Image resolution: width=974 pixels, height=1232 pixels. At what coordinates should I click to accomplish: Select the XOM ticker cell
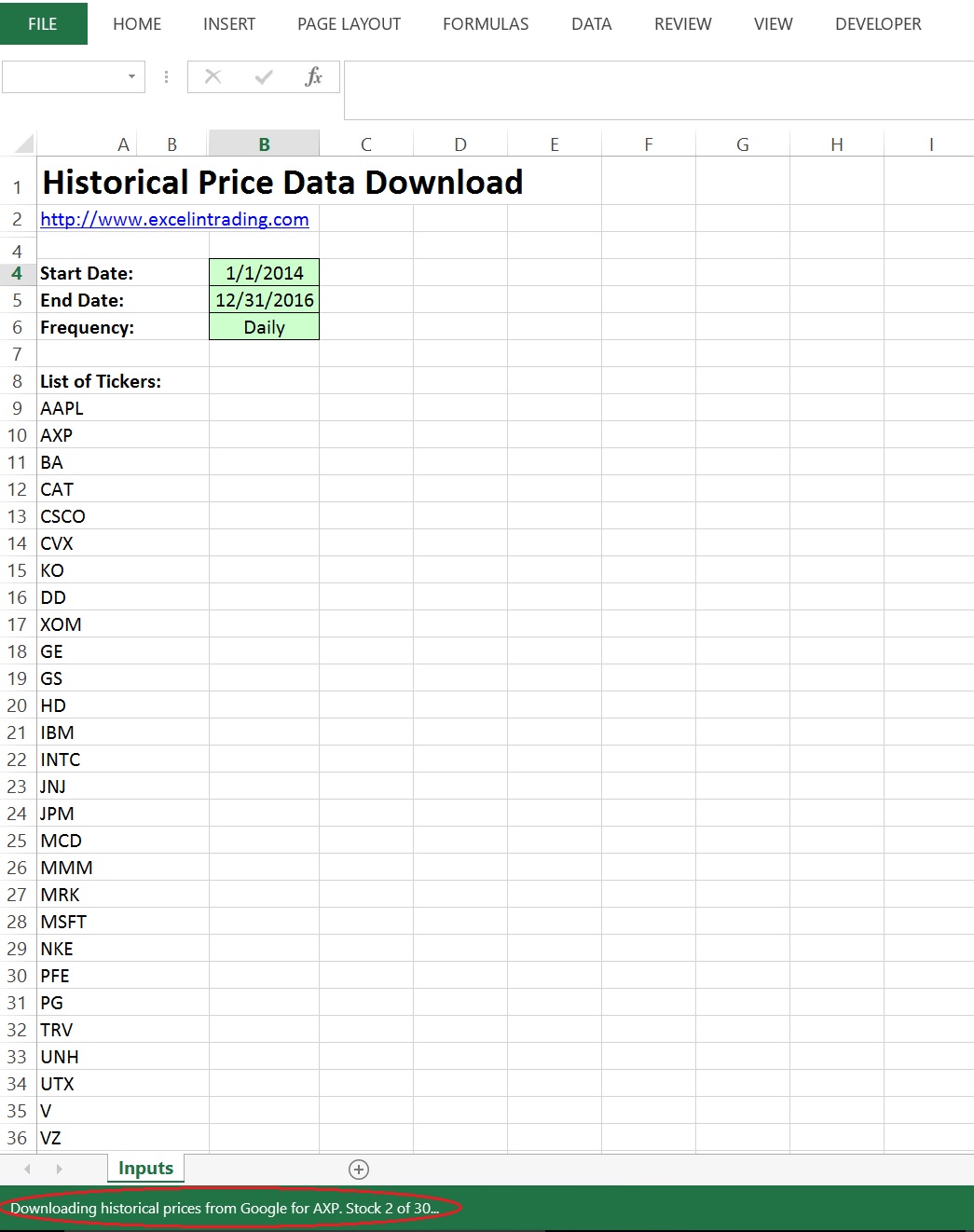point(123,624)
